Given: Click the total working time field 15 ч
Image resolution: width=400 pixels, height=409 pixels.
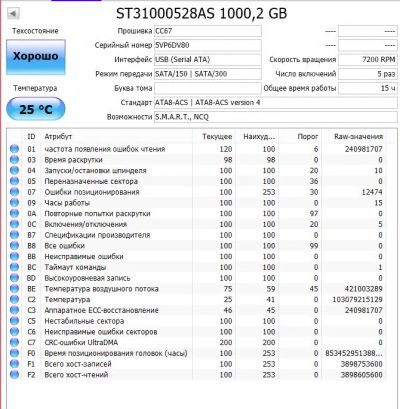Looking at the screenshot, I should click(x=368, y=88).
